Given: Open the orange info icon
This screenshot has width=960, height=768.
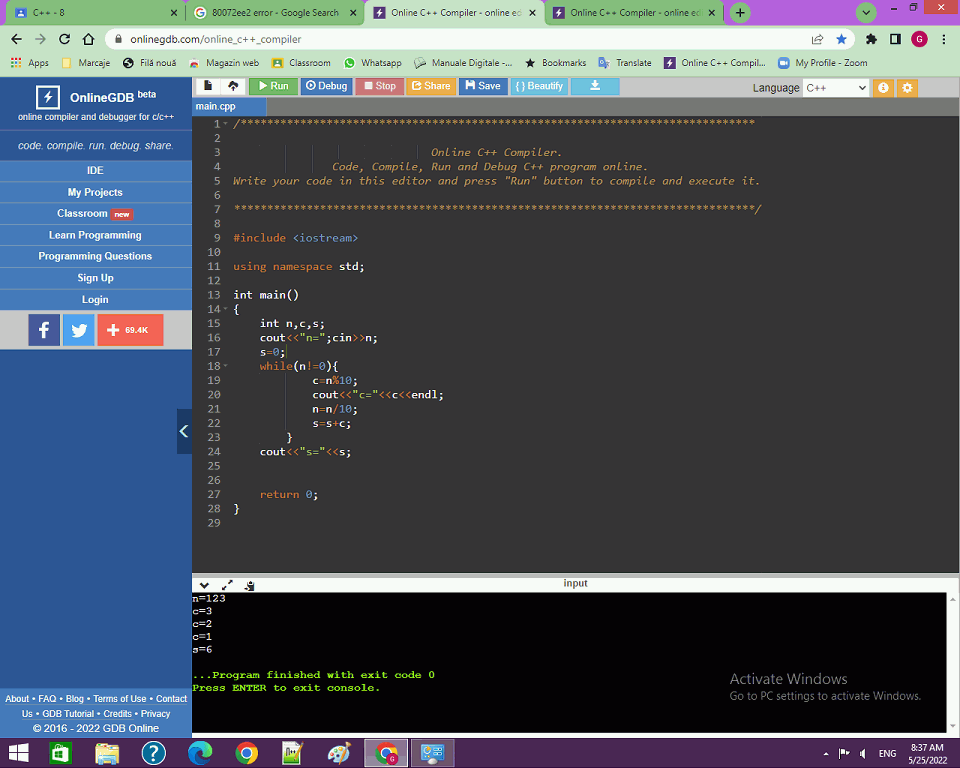Looking at the screenshot, I should click(x=883, y=88).
